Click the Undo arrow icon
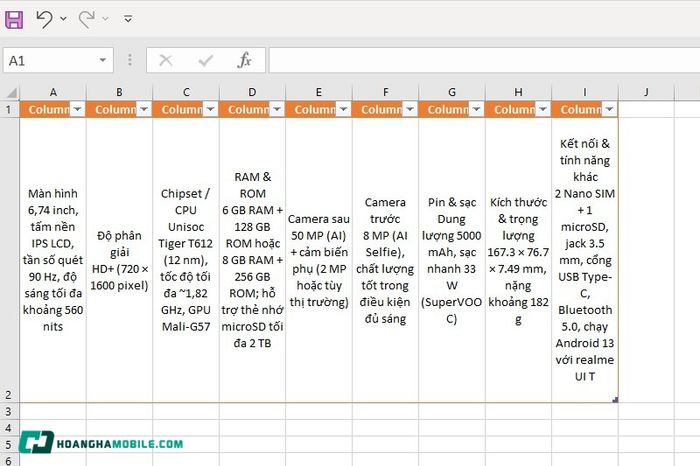 point(44,19)
